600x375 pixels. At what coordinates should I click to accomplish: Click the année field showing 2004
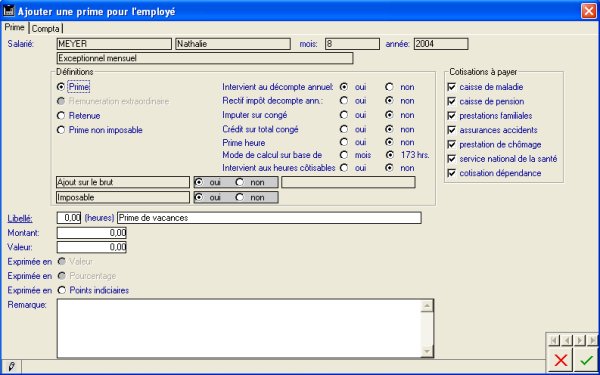[x=441, y=44]
